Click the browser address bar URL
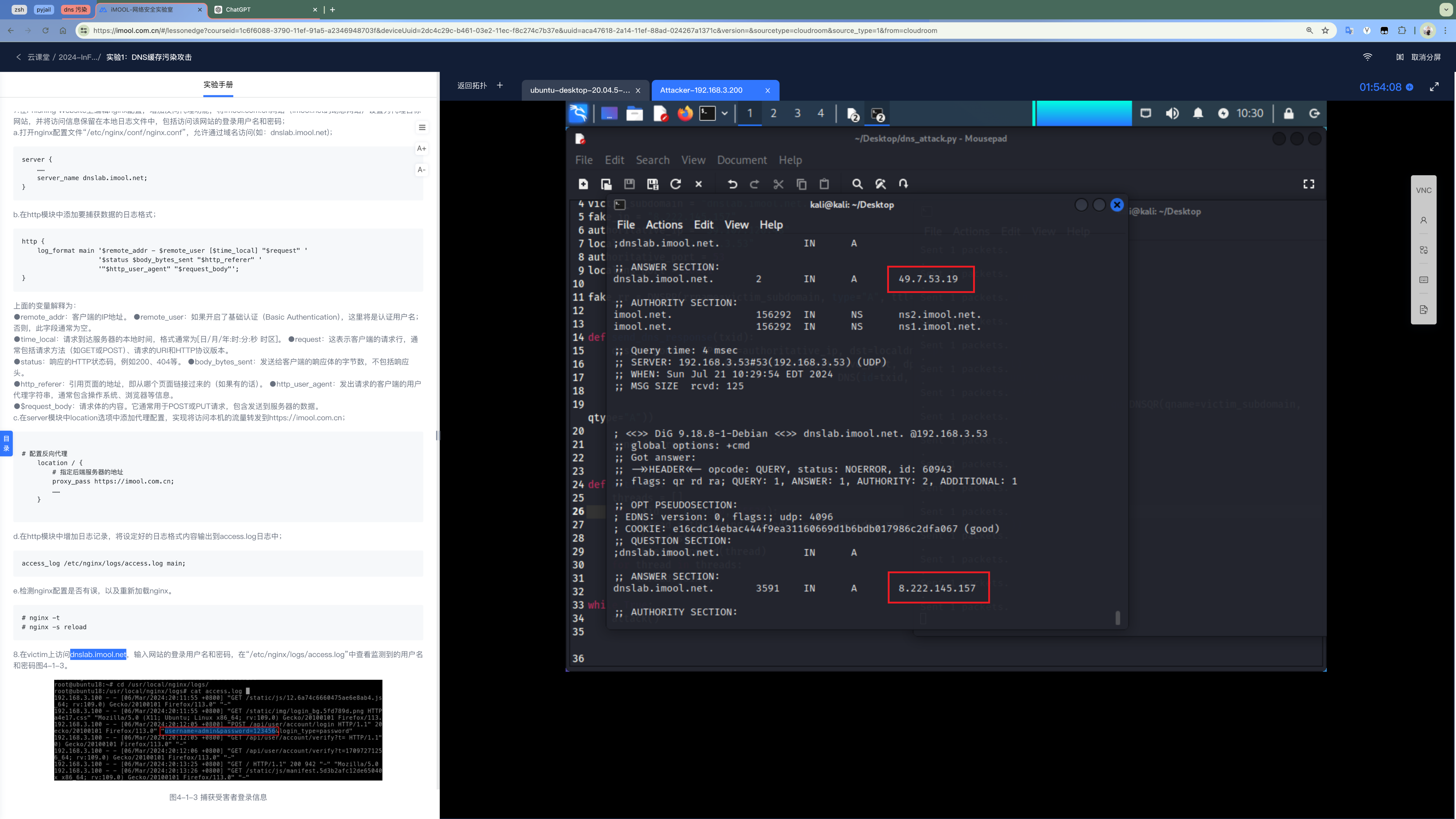 [x=515, y=31]
